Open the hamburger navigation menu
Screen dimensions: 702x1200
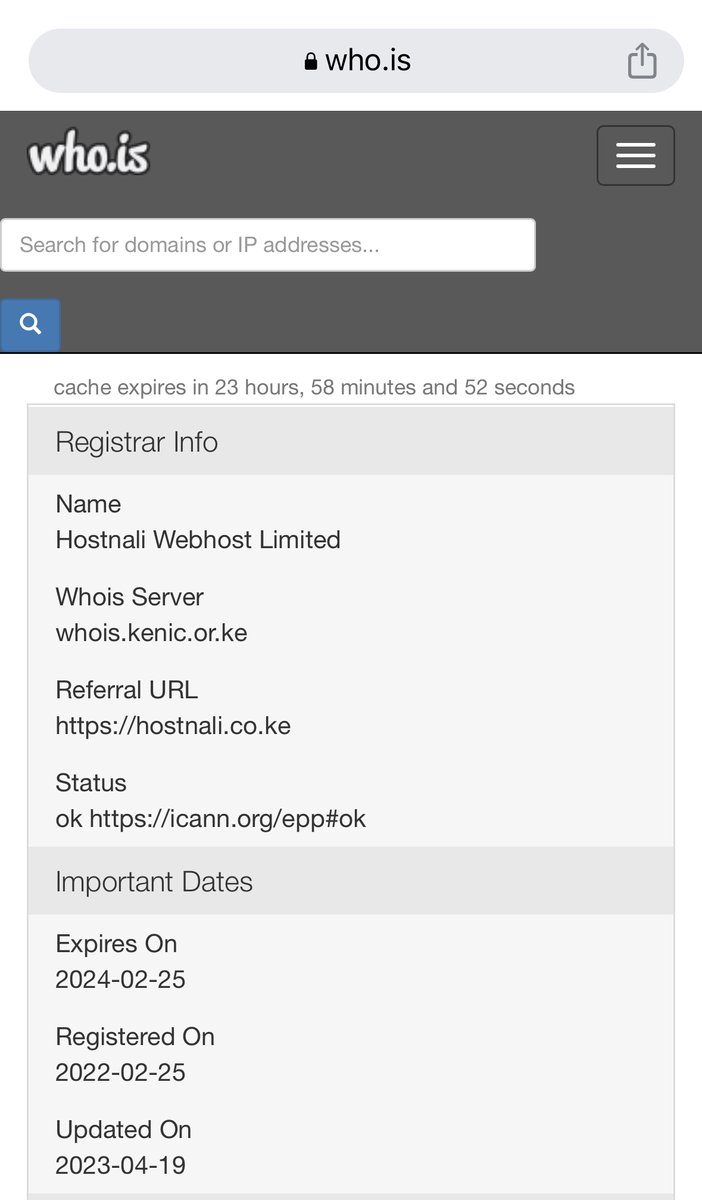(x=636, y=155)
